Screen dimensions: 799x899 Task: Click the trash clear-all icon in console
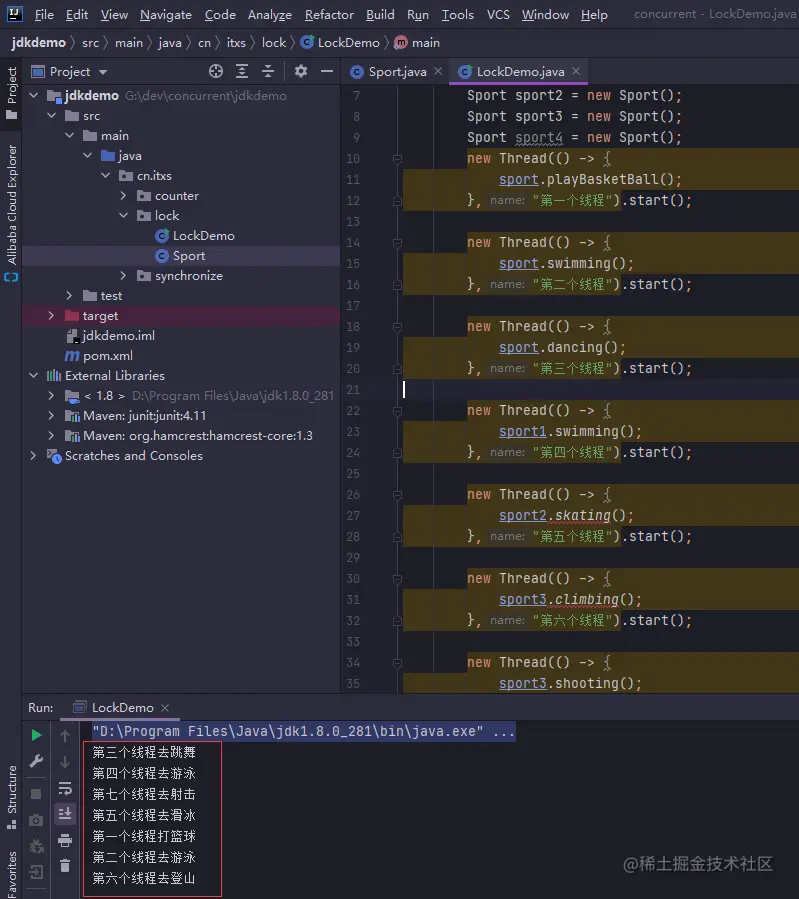tap(65, 866)
